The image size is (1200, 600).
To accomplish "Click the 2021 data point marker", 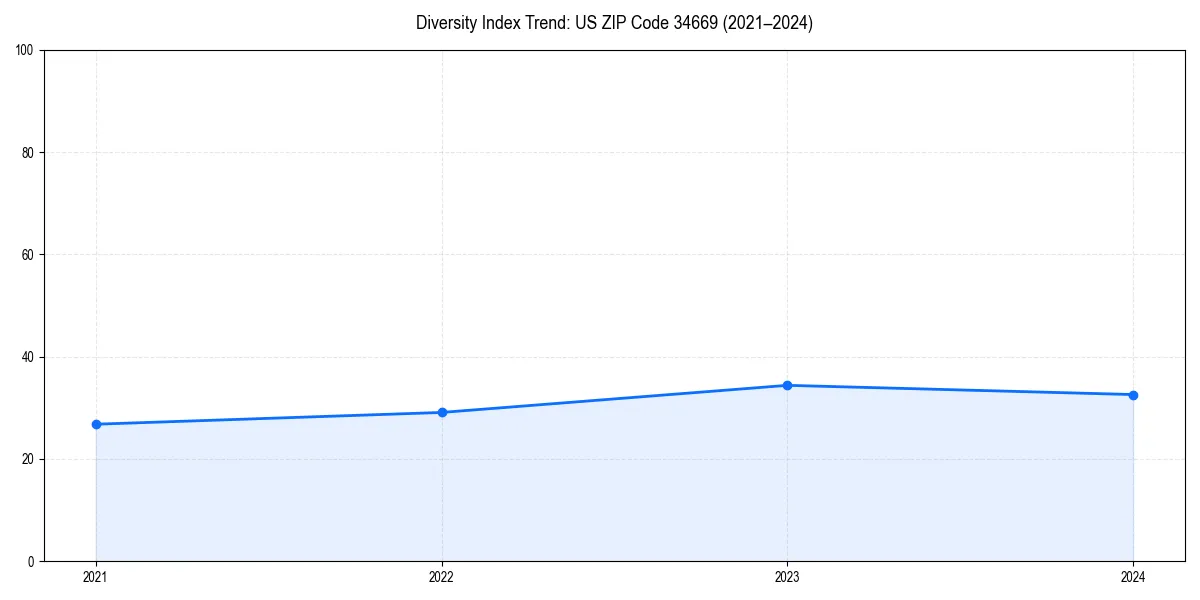I will click(96, 424).
